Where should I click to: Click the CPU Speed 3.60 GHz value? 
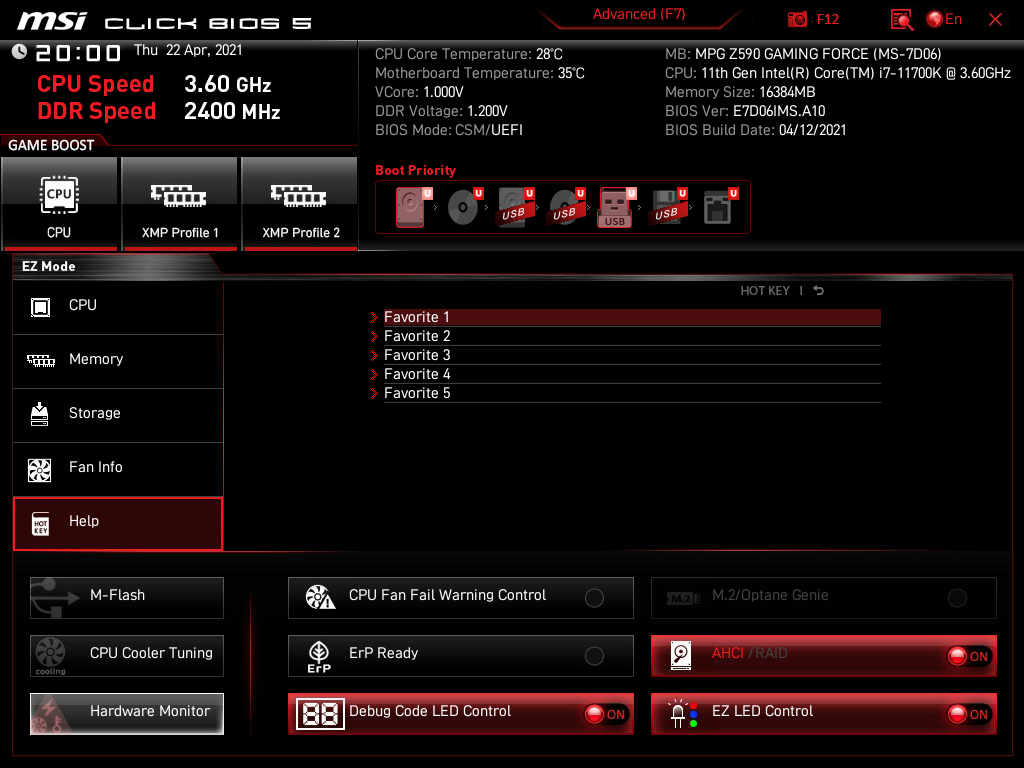[227, 84]
